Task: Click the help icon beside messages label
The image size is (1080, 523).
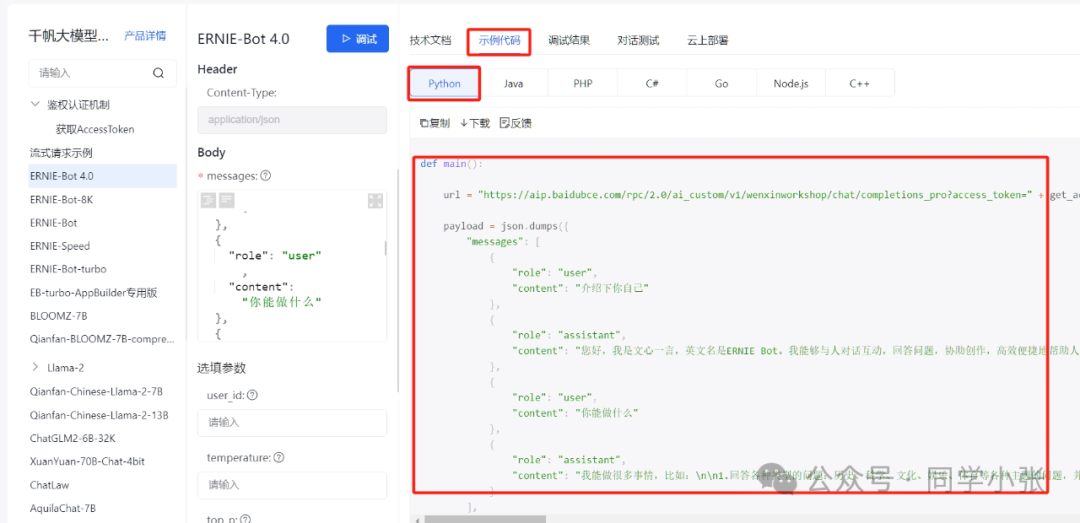Action: tap(266, 176)
